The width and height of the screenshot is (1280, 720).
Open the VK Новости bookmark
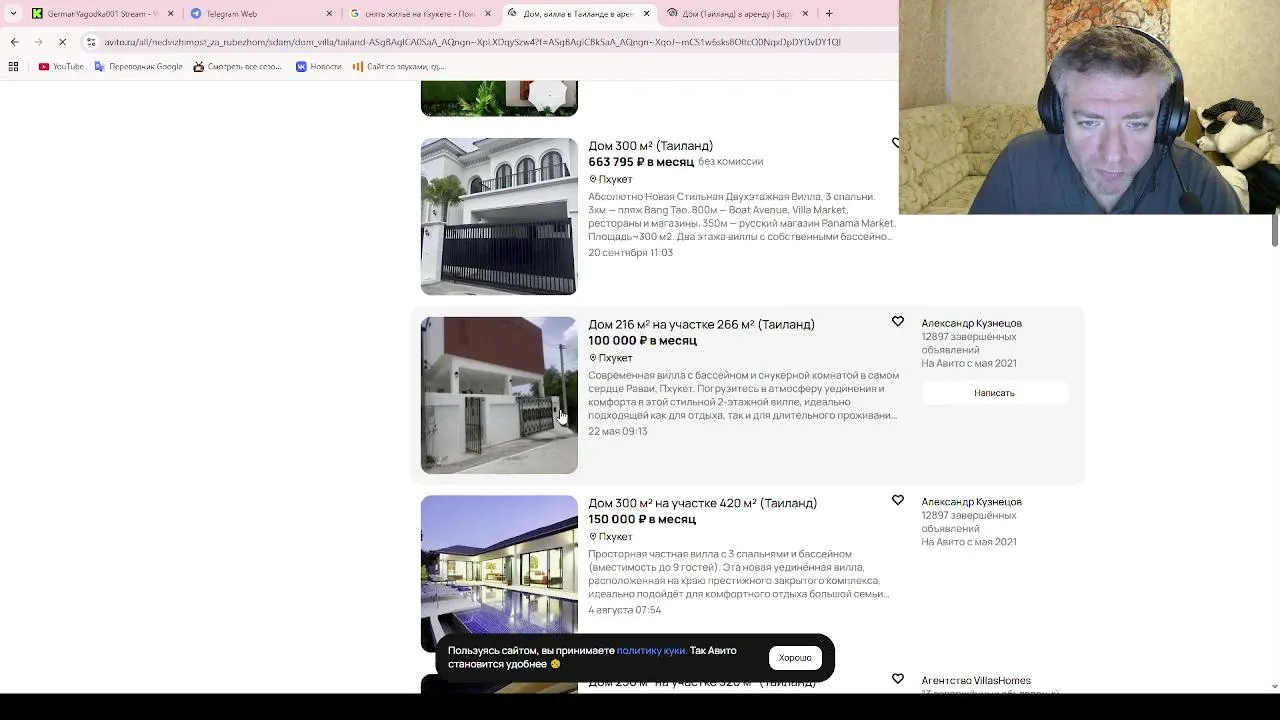click(x=319, y=67)
